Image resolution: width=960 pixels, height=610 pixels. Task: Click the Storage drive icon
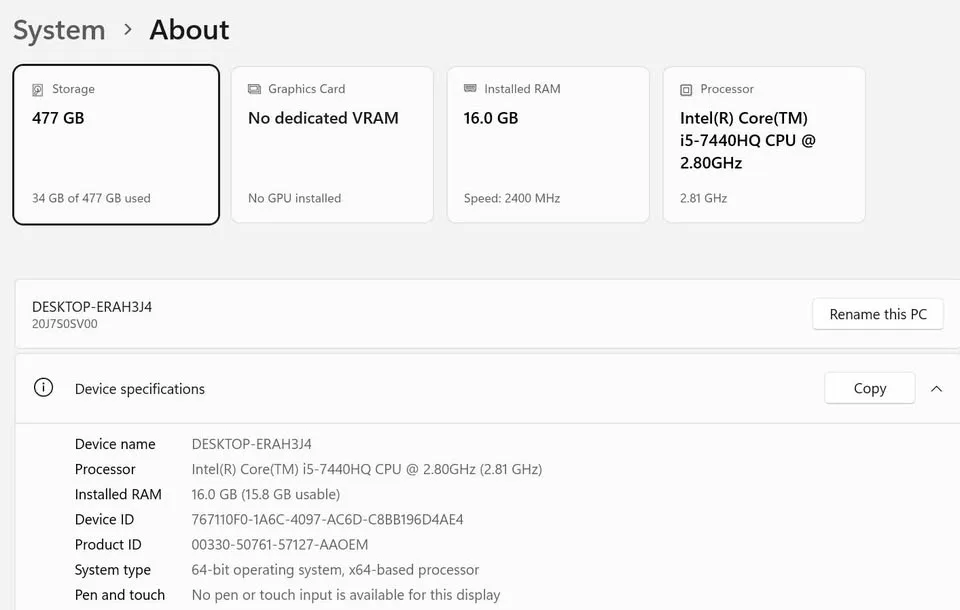pos(38,89)
